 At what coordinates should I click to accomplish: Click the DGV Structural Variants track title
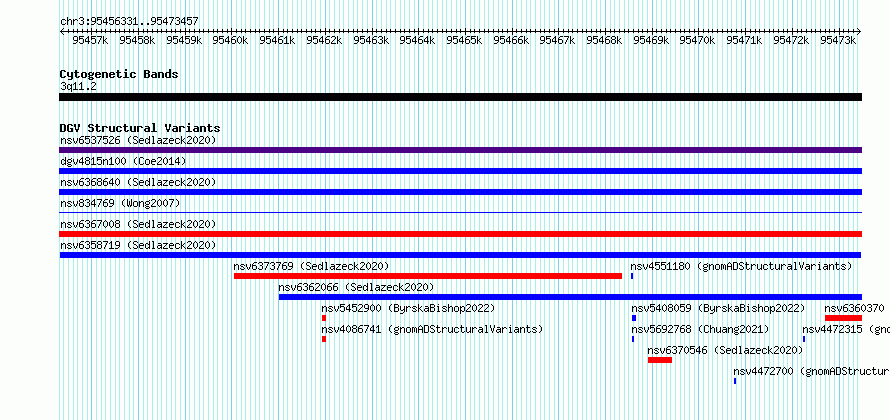140,128
